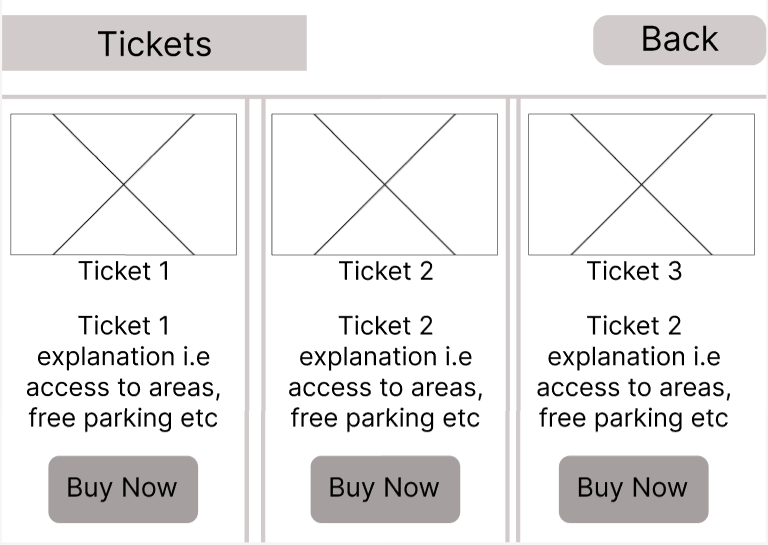This screenshot has width=768, height=545.
Task: Click "free parking etc" in third card
Action: point(633,418)
